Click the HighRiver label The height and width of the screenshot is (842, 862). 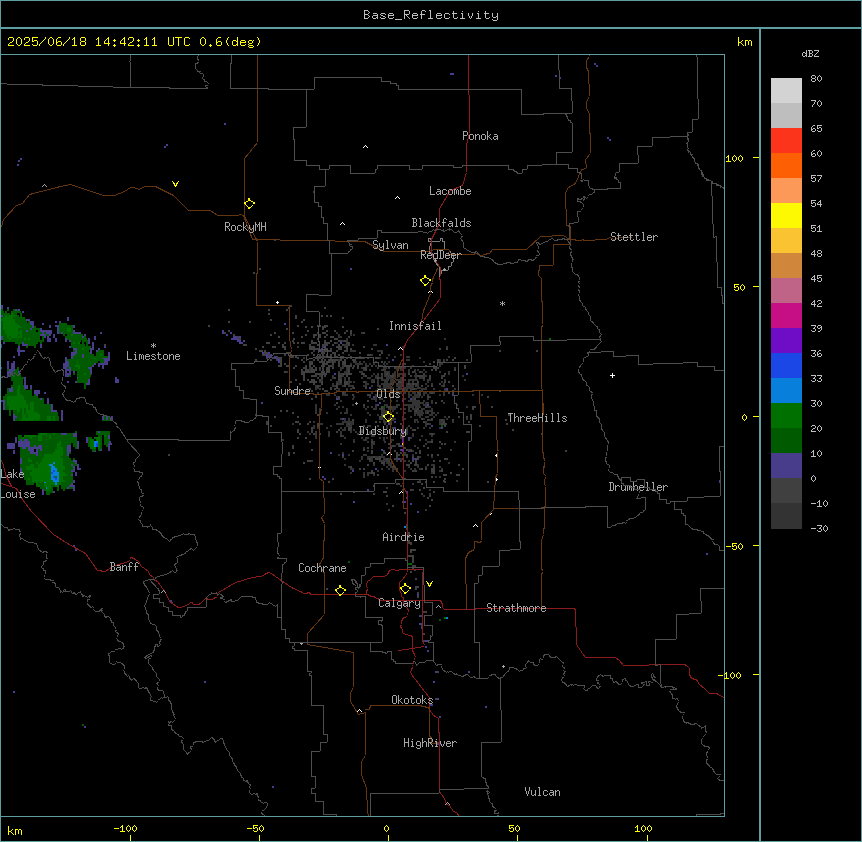pos(430,743)
